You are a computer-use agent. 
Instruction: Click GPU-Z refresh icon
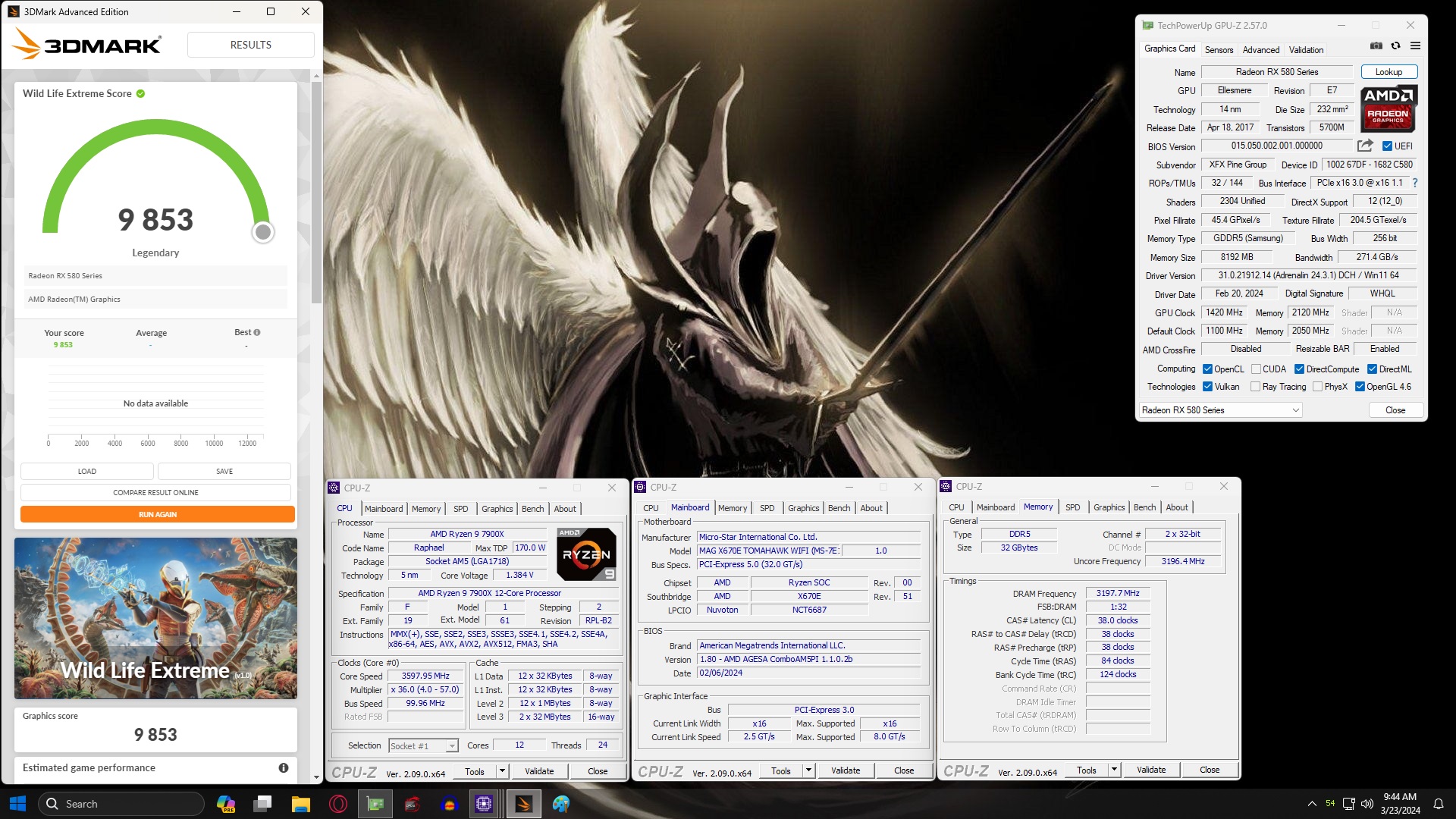[x=1395, y=46]
